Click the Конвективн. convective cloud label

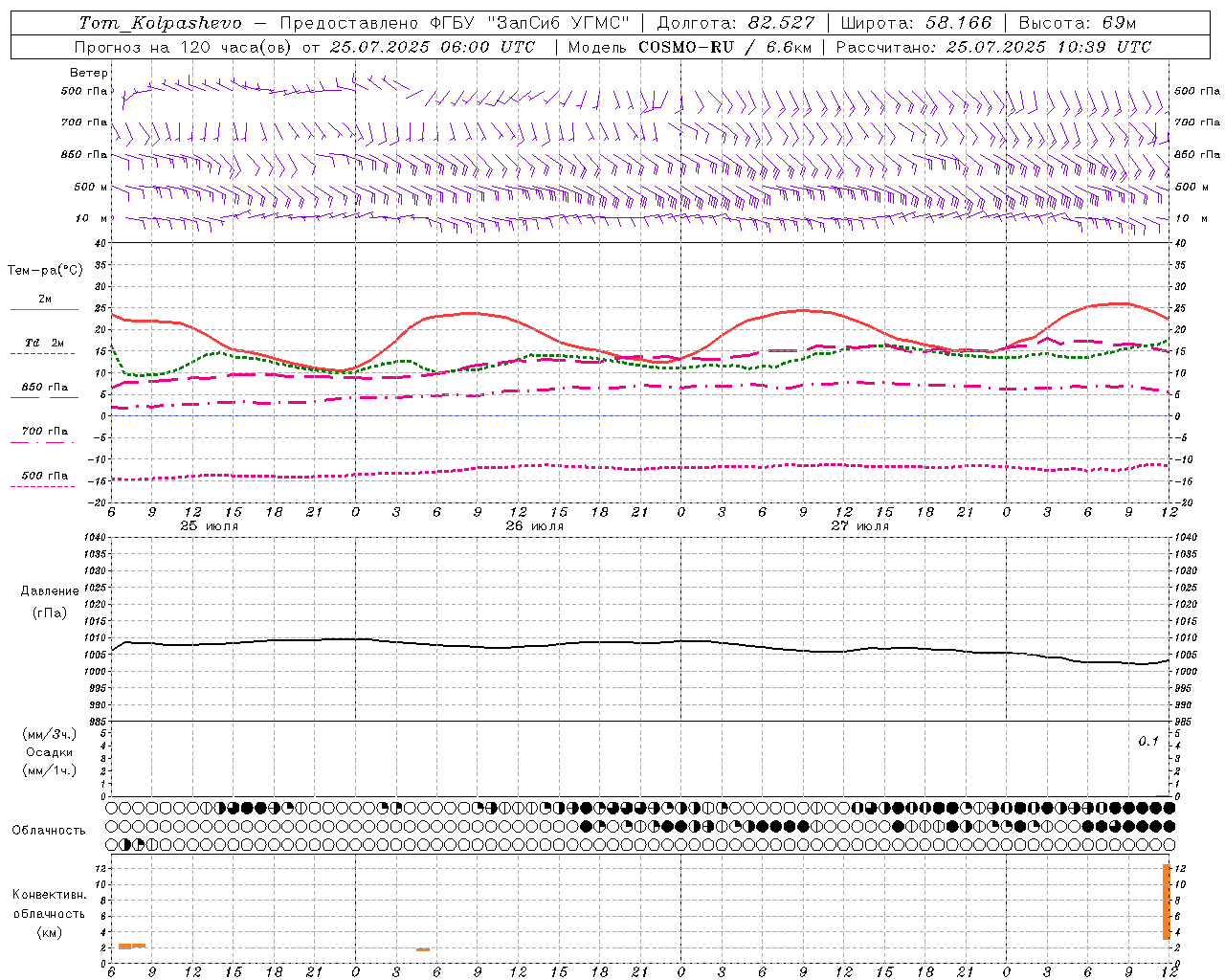pos(50,895)
